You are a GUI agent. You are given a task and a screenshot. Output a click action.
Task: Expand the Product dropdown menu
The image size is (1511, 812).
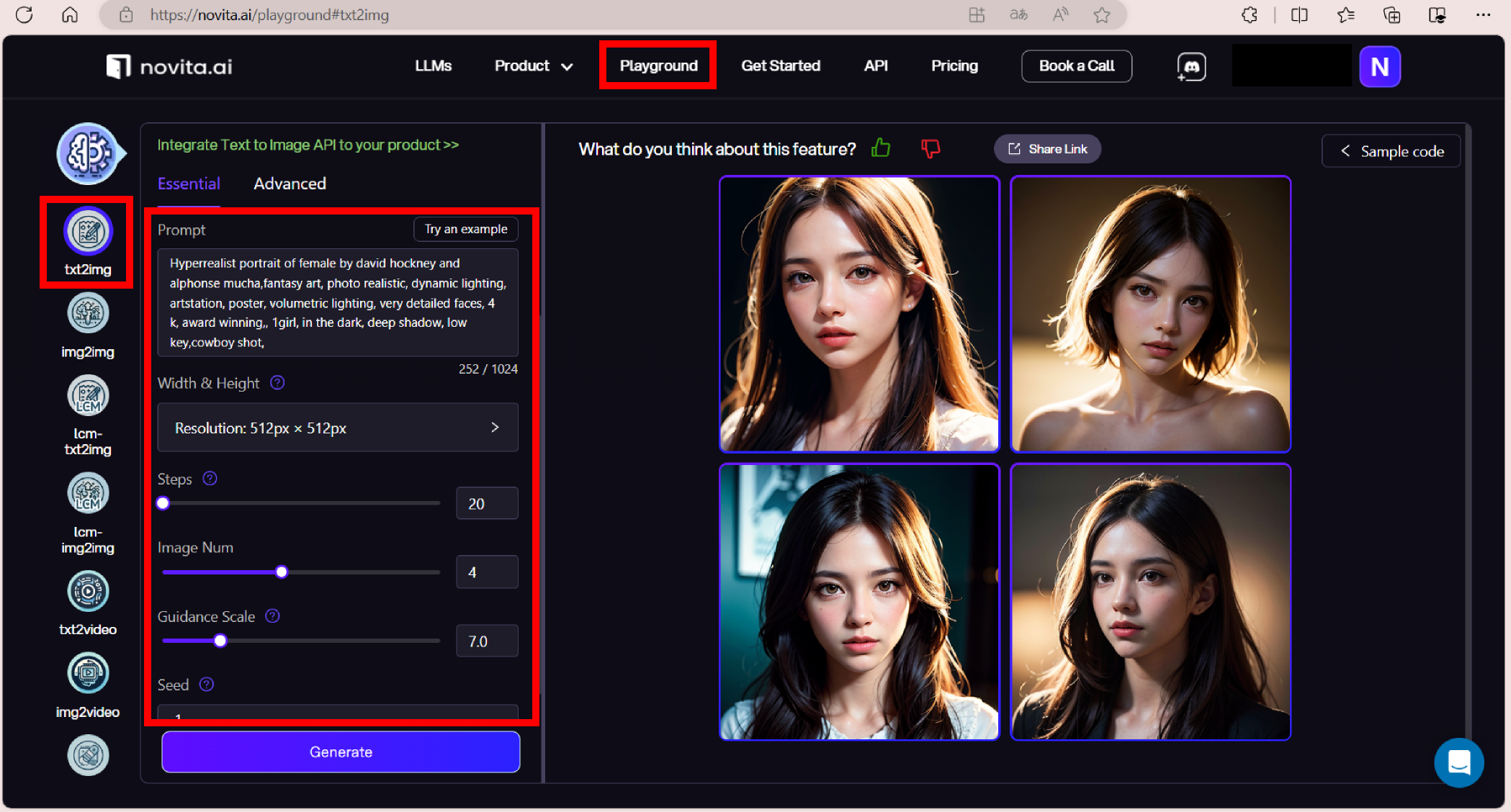[533, 66]
